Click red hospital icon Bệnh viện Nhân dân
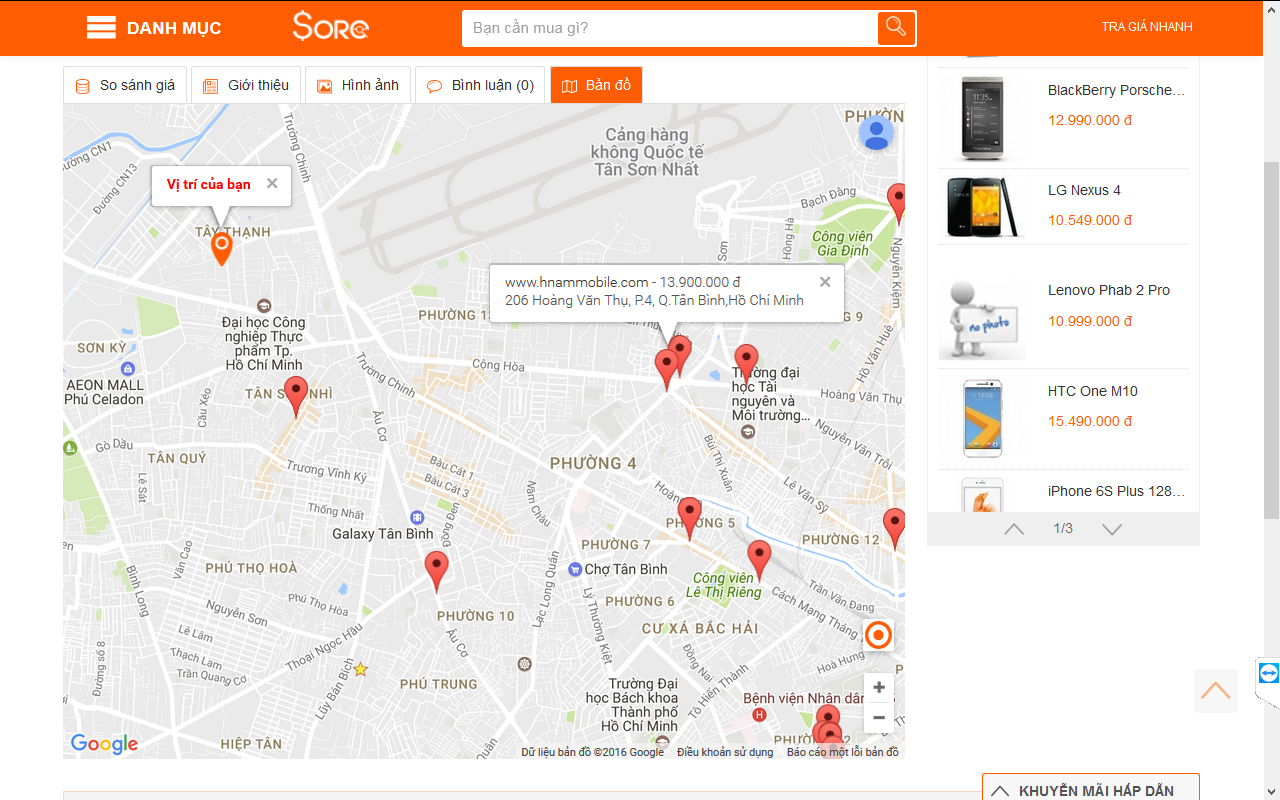The width and height of the screenshot is (1280, 800). coord(759,715)
